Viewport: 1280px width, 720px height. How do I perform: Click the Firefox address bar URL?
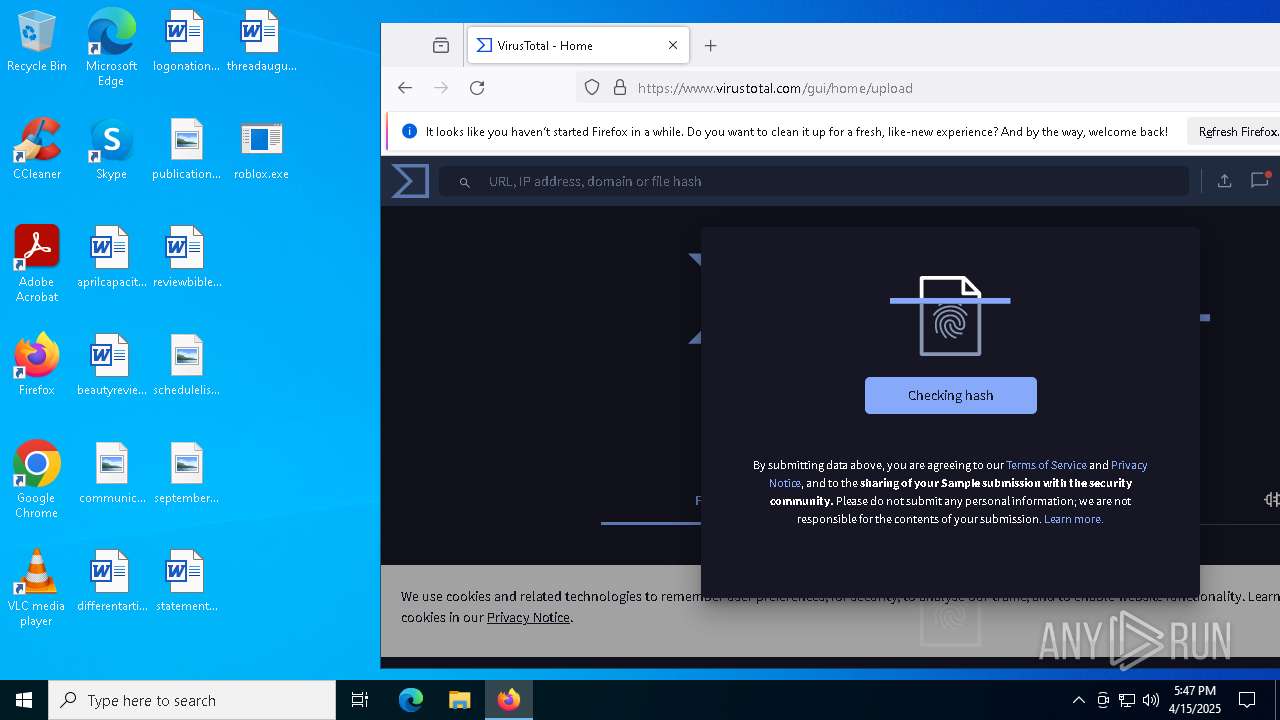(775, 88)
